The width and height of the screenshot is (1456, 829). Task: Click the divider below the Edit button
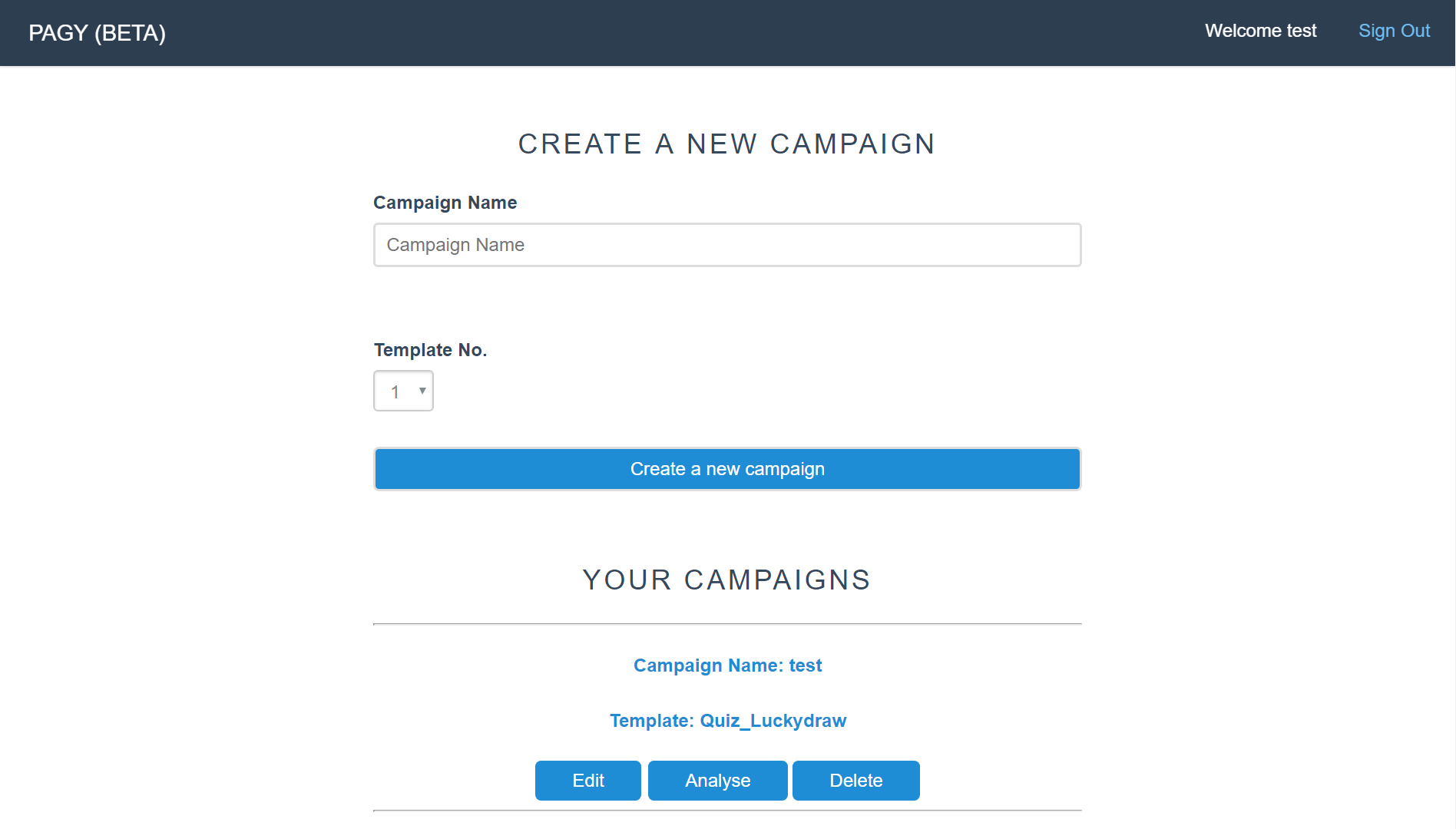pyautogui.click(x=726, y=811)
